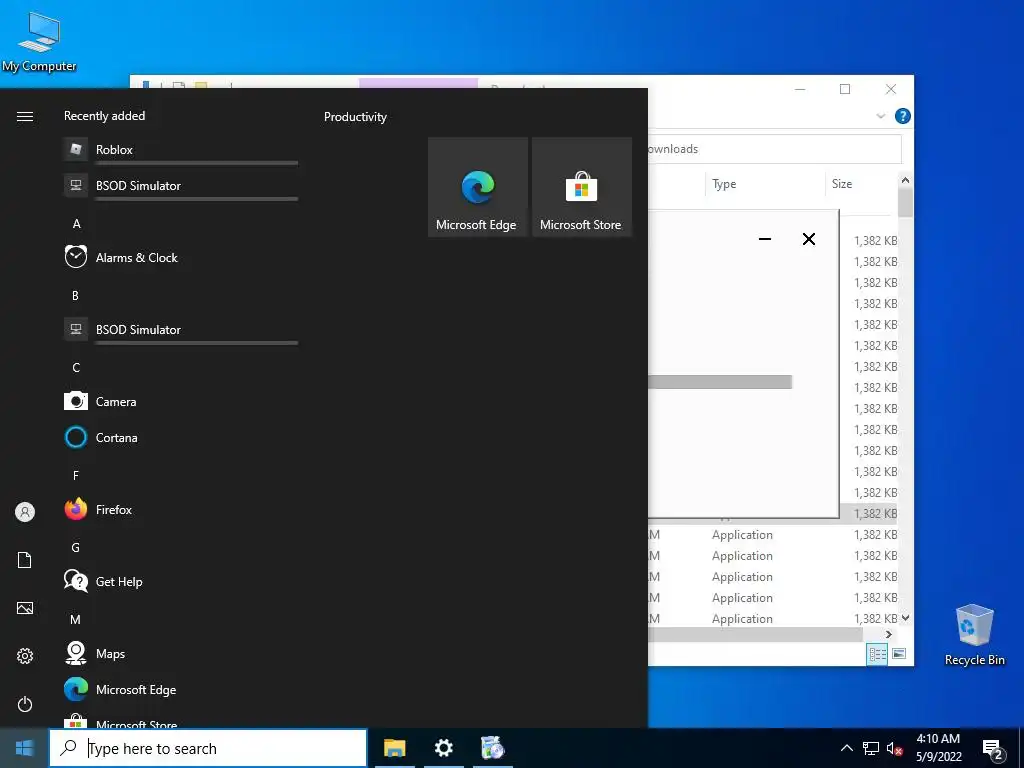Click the installer icon on taskbar
The height and width of the screenshot is (768, 1024).
(x=492, y=748)
